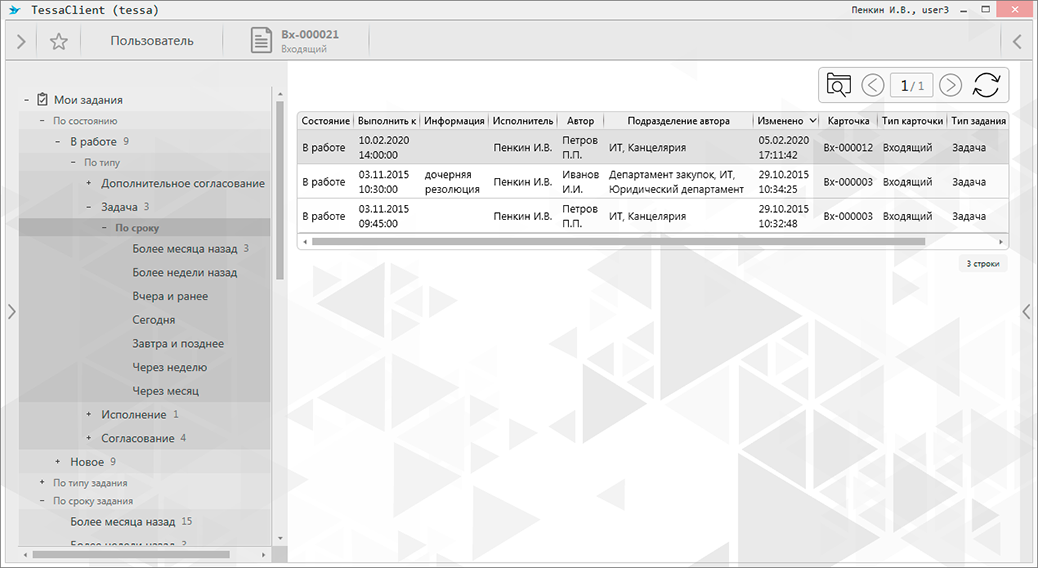The image size is (1038, 568).
Task: Go to previous page arrow
Action: pyautogui.click(x=872, y=85)
